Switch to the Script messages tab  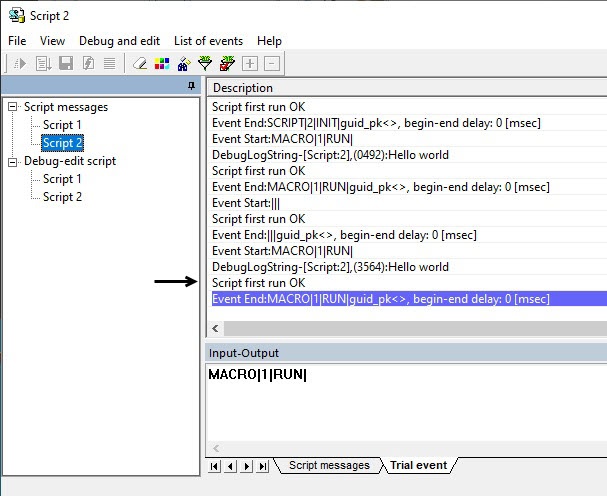click(328, 465)
